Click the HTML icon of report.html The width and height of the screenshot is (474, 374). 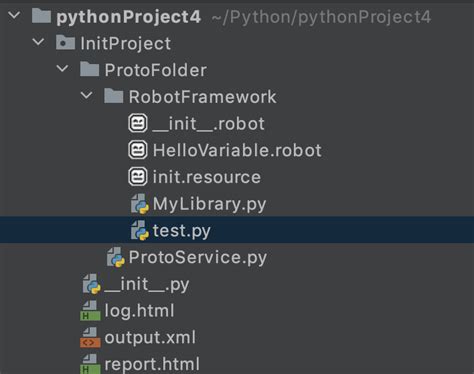tap(90, 364)
